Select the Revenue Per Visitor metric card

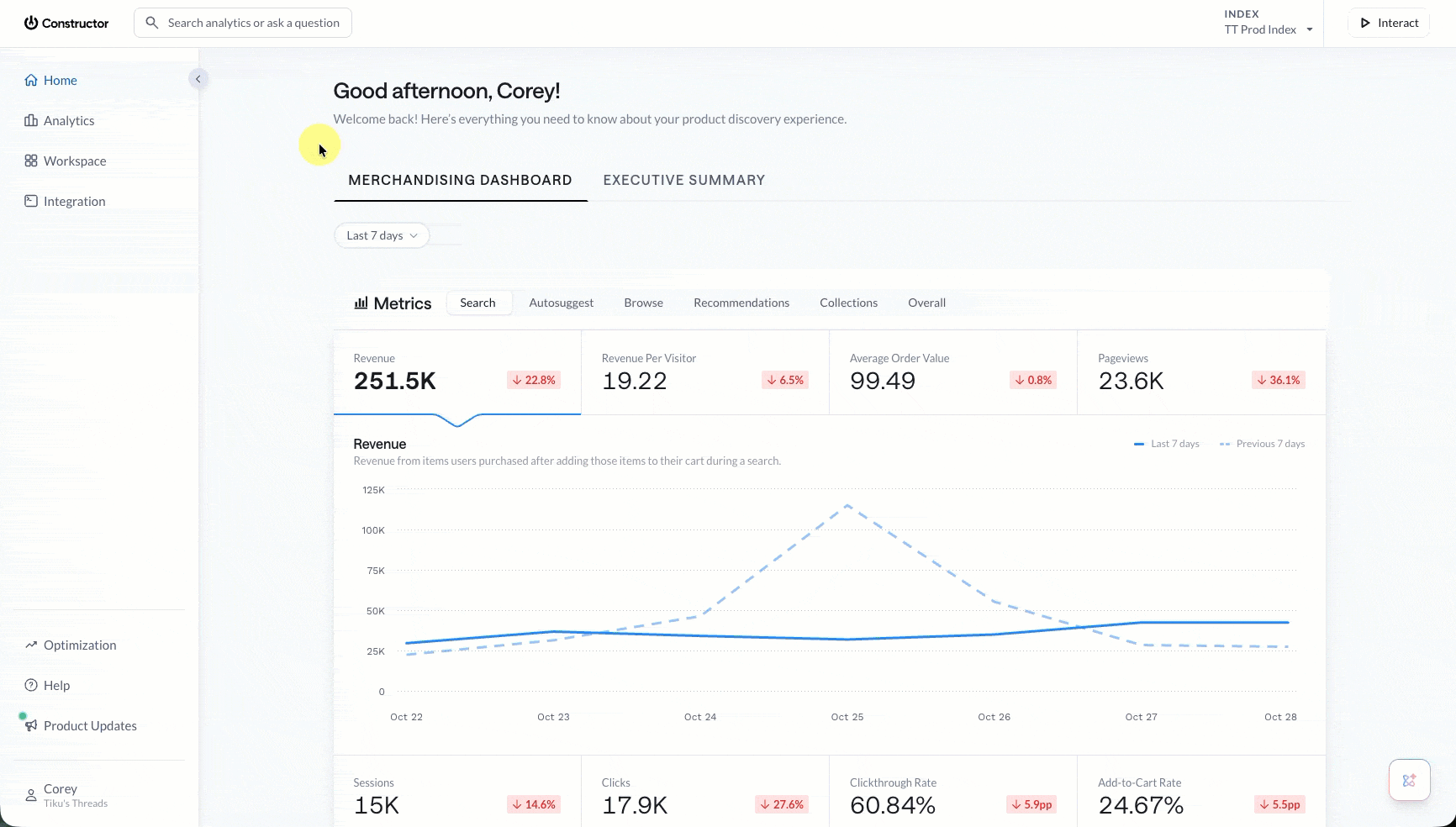(x=704, y=372)
